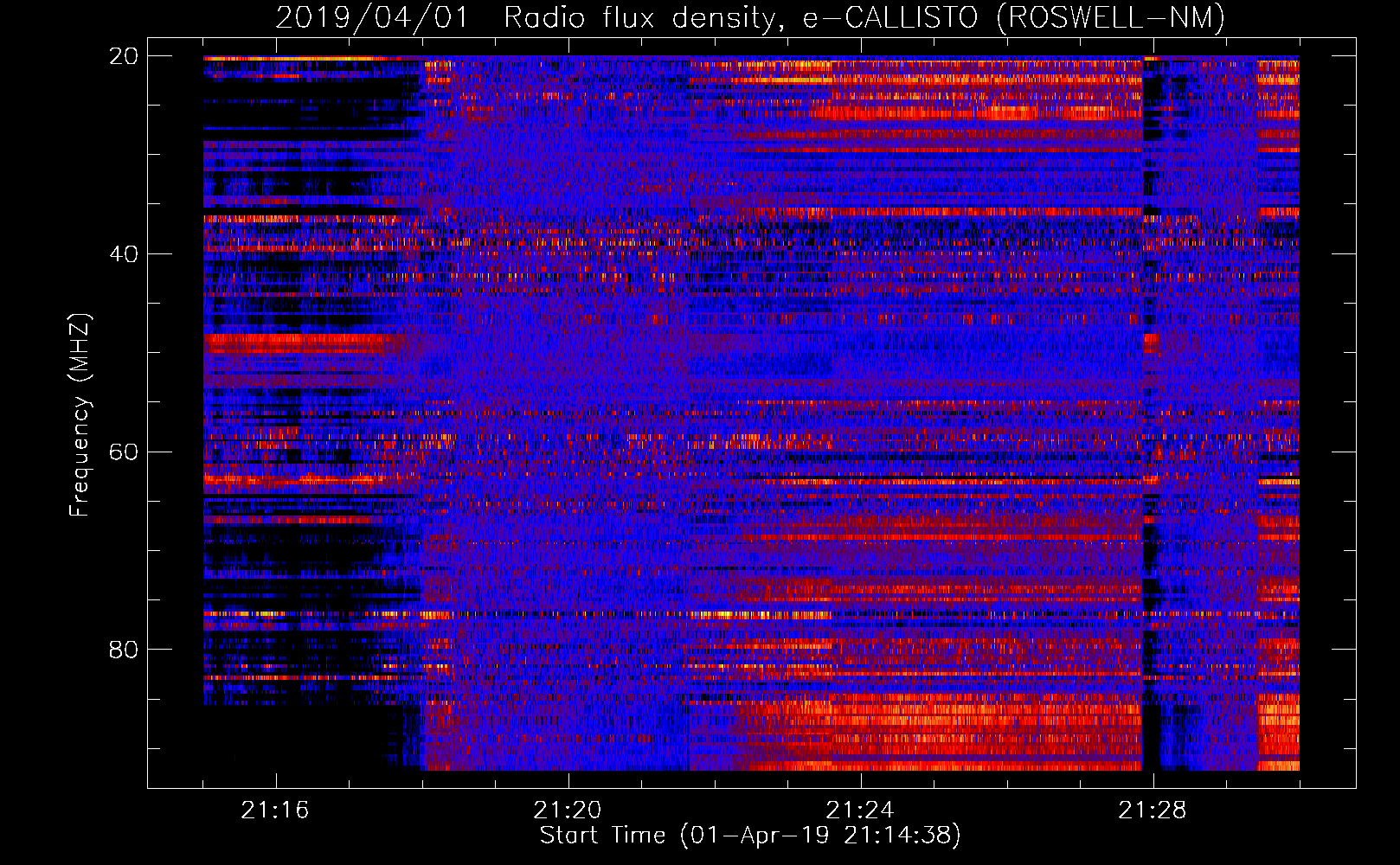
Task: Select the 'Frequency (MHZ)' axis label
Action: click(80, 415)
